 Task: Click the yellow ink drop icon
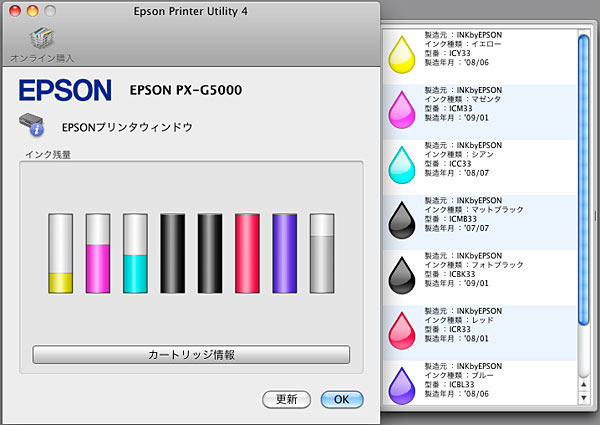coord(401,54)
